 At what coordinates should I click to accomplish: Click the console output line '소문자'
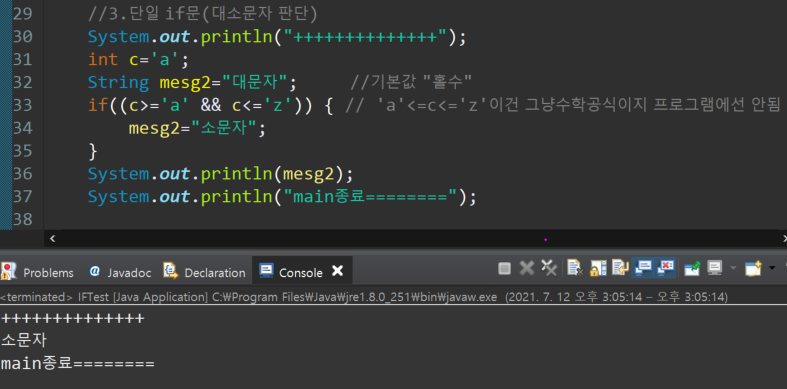pyautogui.click(x=24, y=340)
